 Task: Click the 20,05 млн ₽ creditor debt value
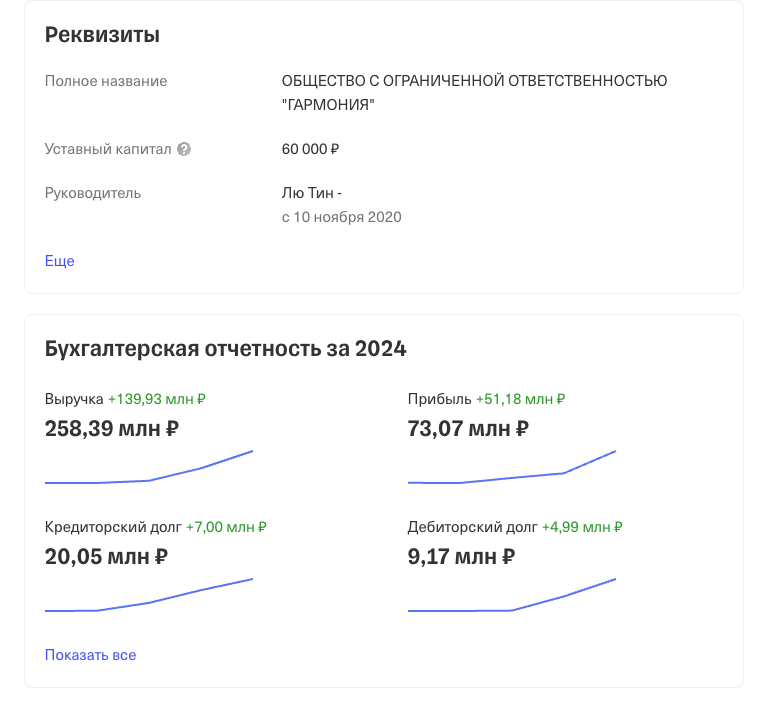(x=106, y=557)
